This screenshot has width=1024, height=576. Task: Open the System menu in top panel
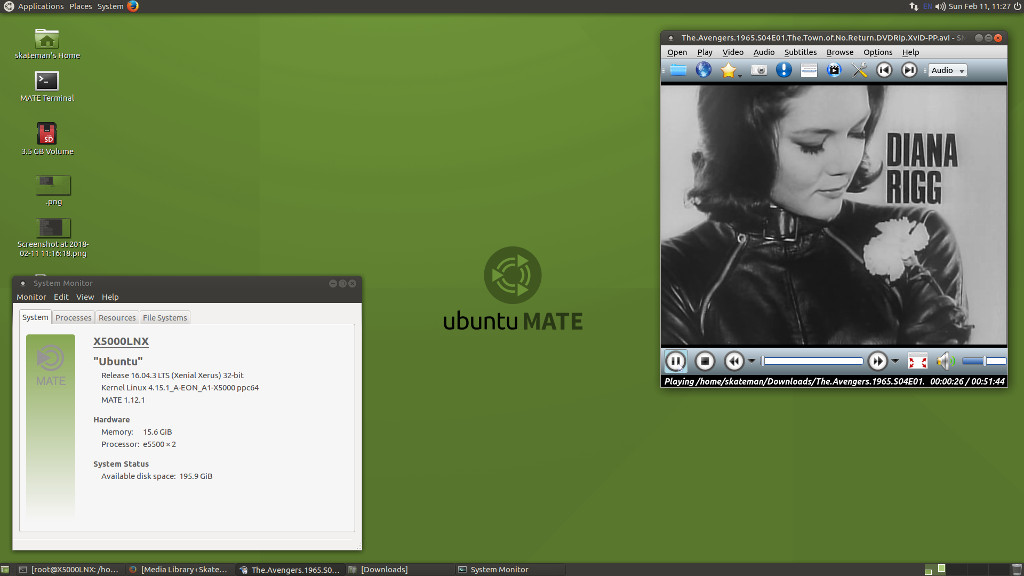click(x=110, y=7)
